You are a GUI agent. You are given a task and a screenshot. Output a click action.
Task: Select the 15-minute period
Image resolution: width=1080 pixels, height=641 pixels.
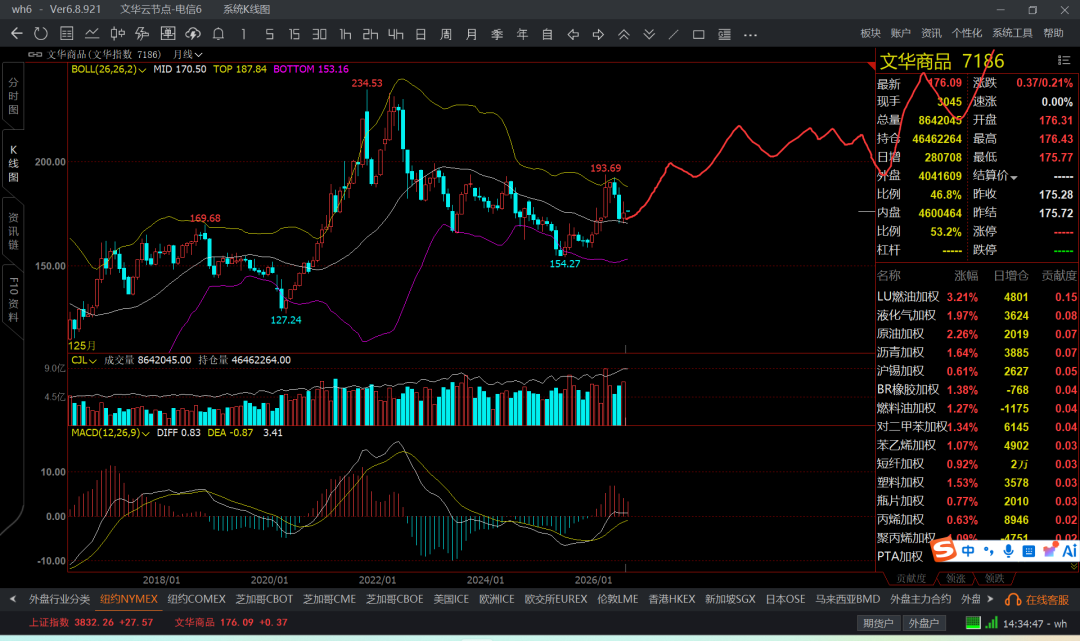[294, 34]
